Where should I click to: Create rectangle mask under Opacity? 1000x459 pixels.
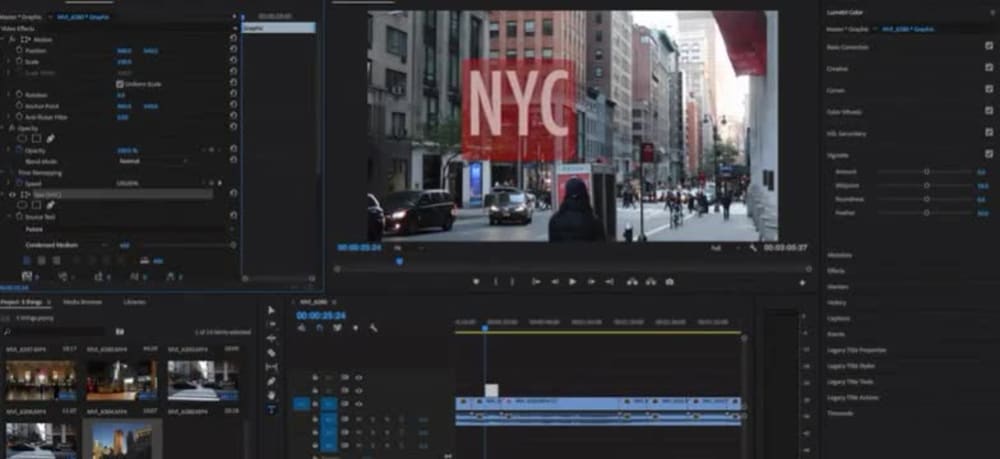point(37,138)
